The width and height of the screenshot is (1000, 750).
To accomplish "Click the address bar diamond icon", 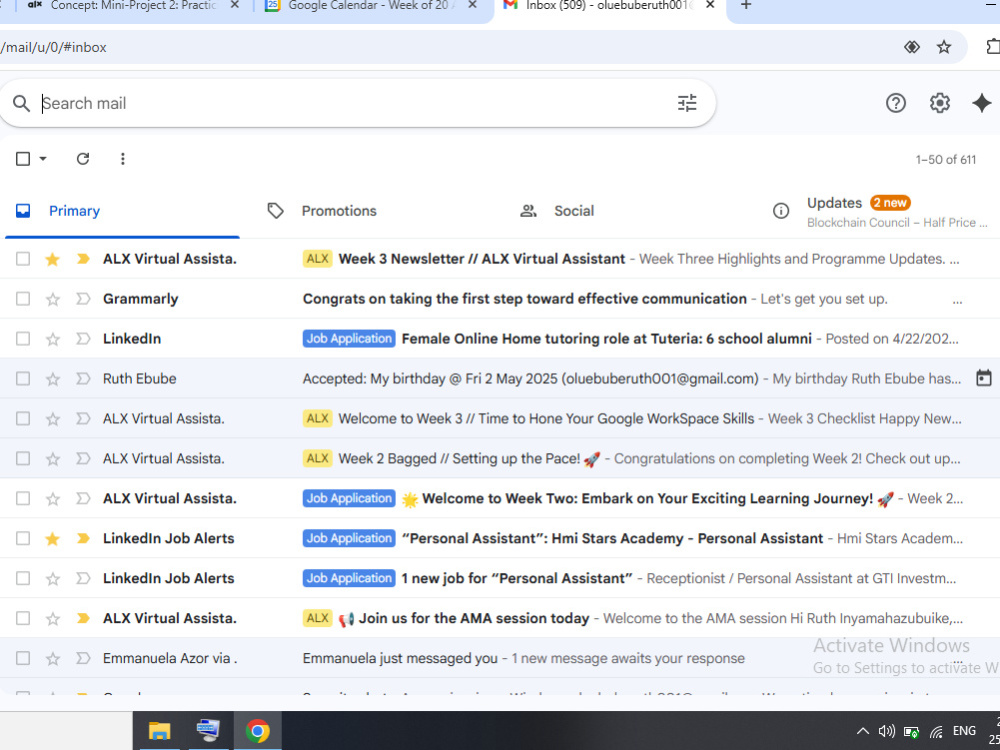I will click(x=912, y=47).
